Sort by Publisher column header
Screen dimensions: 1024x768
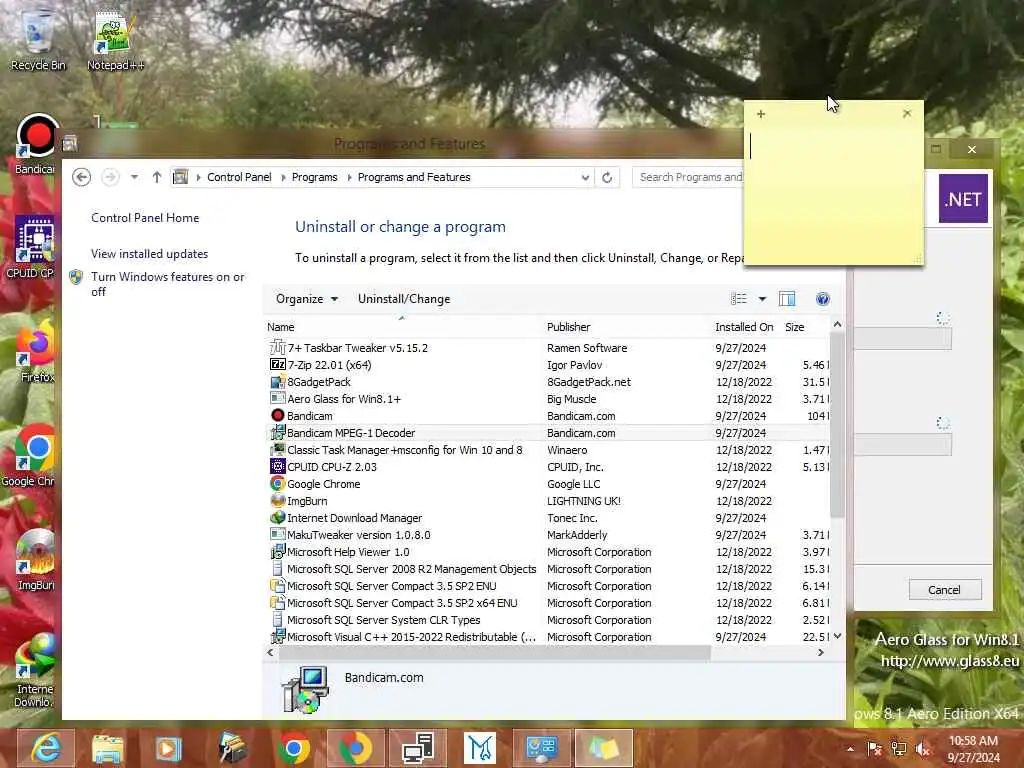pos(627,327)
